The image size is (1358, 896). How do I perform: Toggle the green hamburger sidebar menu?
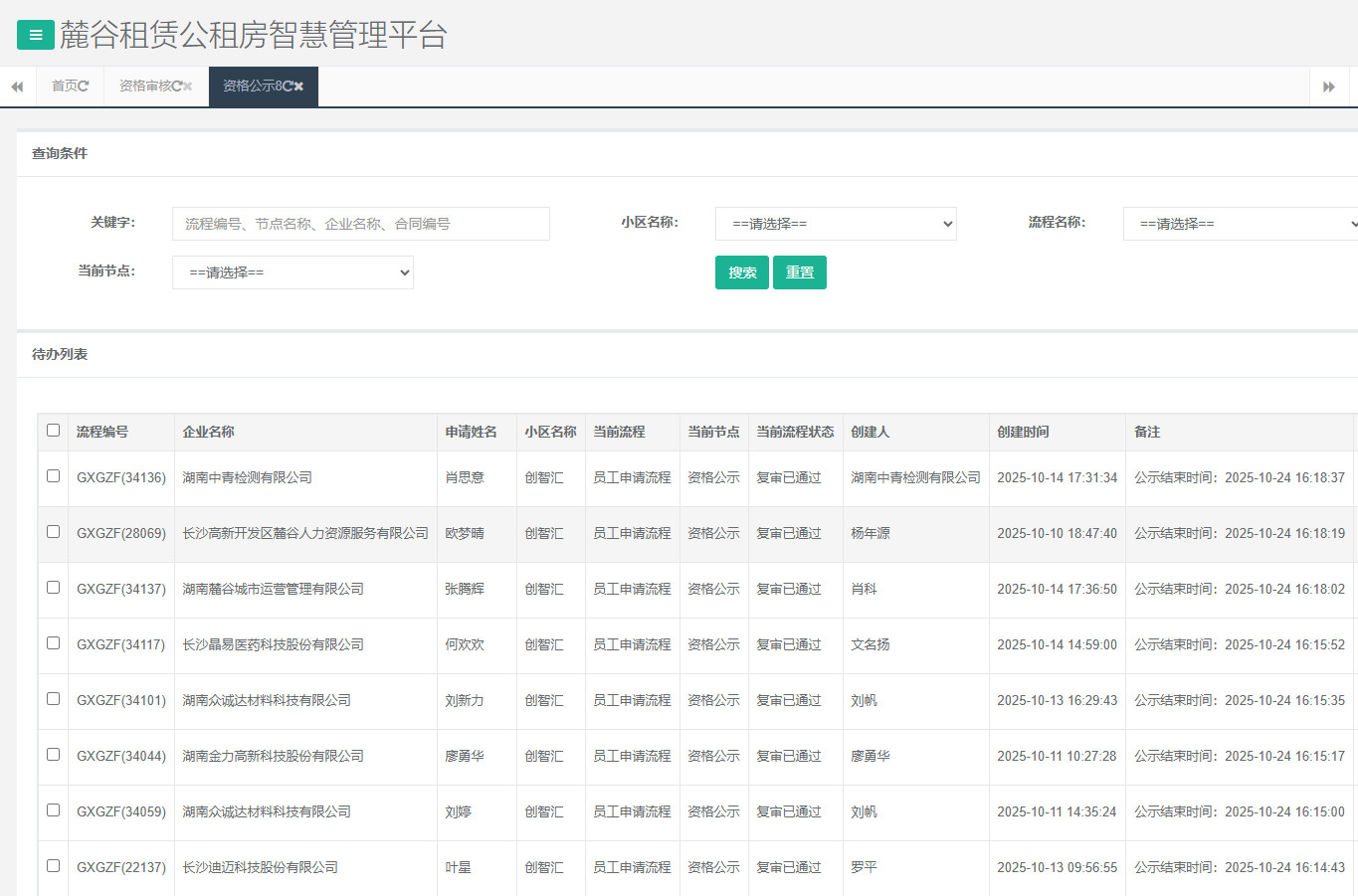(x=36, y=36)
